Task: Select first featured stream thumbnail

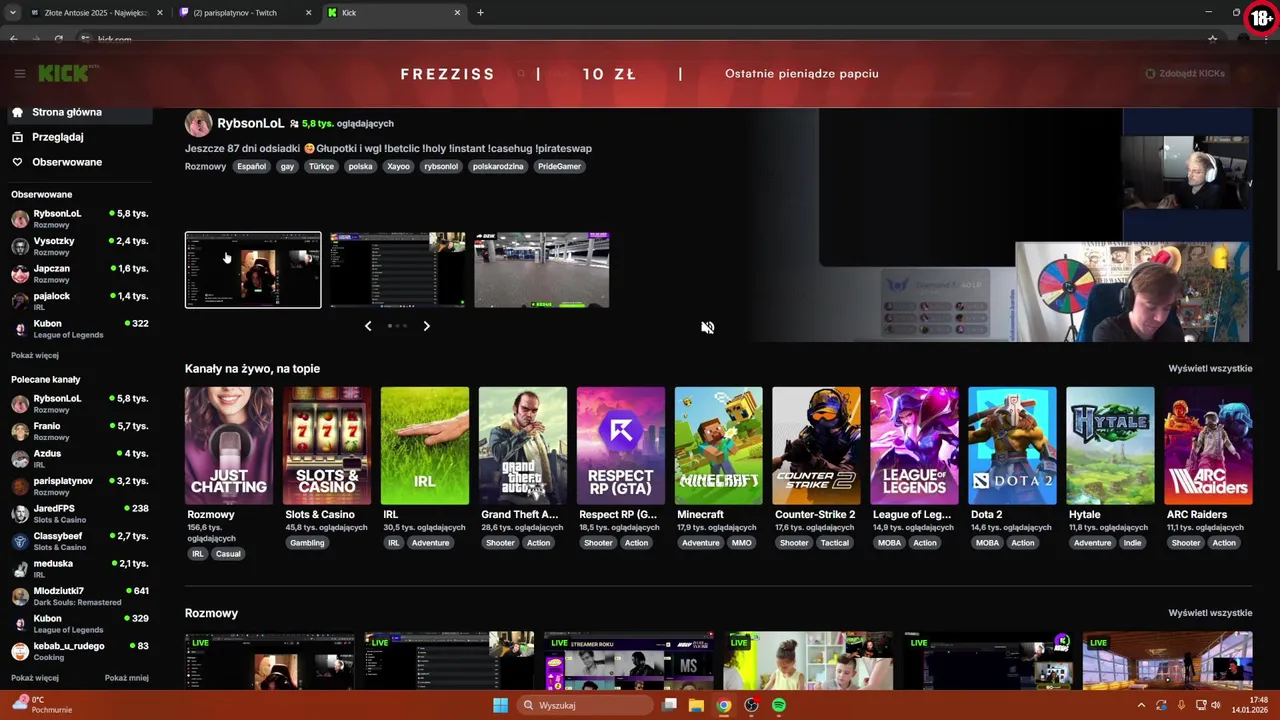Action: click(x=253, y=270)
